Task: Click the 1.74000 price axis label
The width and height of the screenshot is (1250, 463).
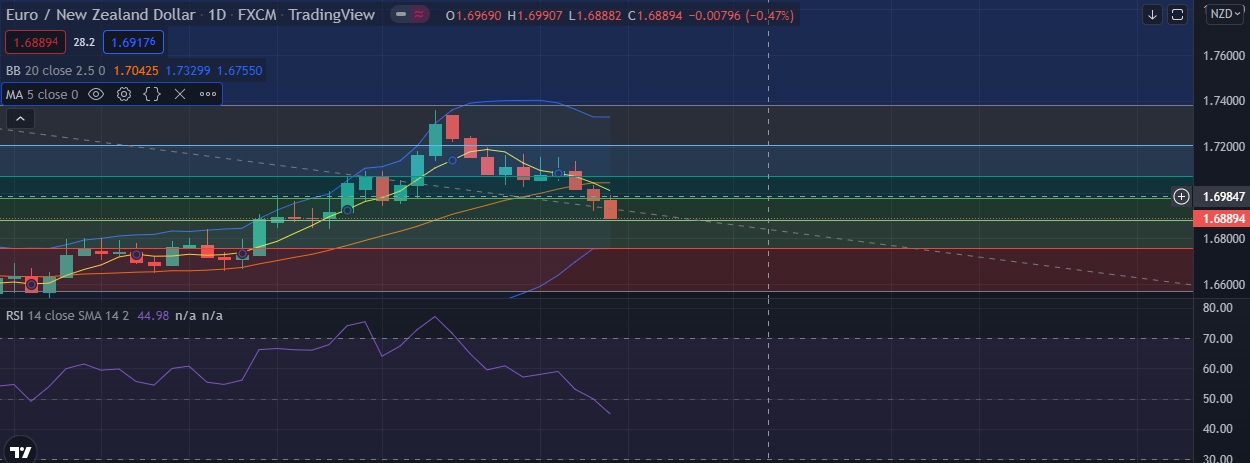Action: pyautogui.click(x=1223, y=101)
